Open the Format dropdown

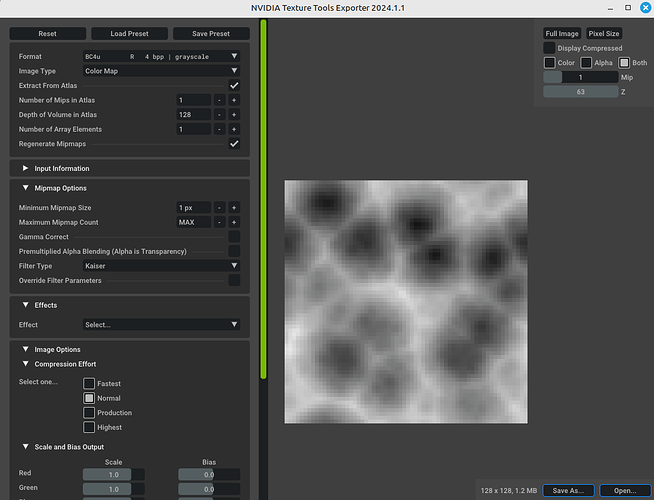161,57
